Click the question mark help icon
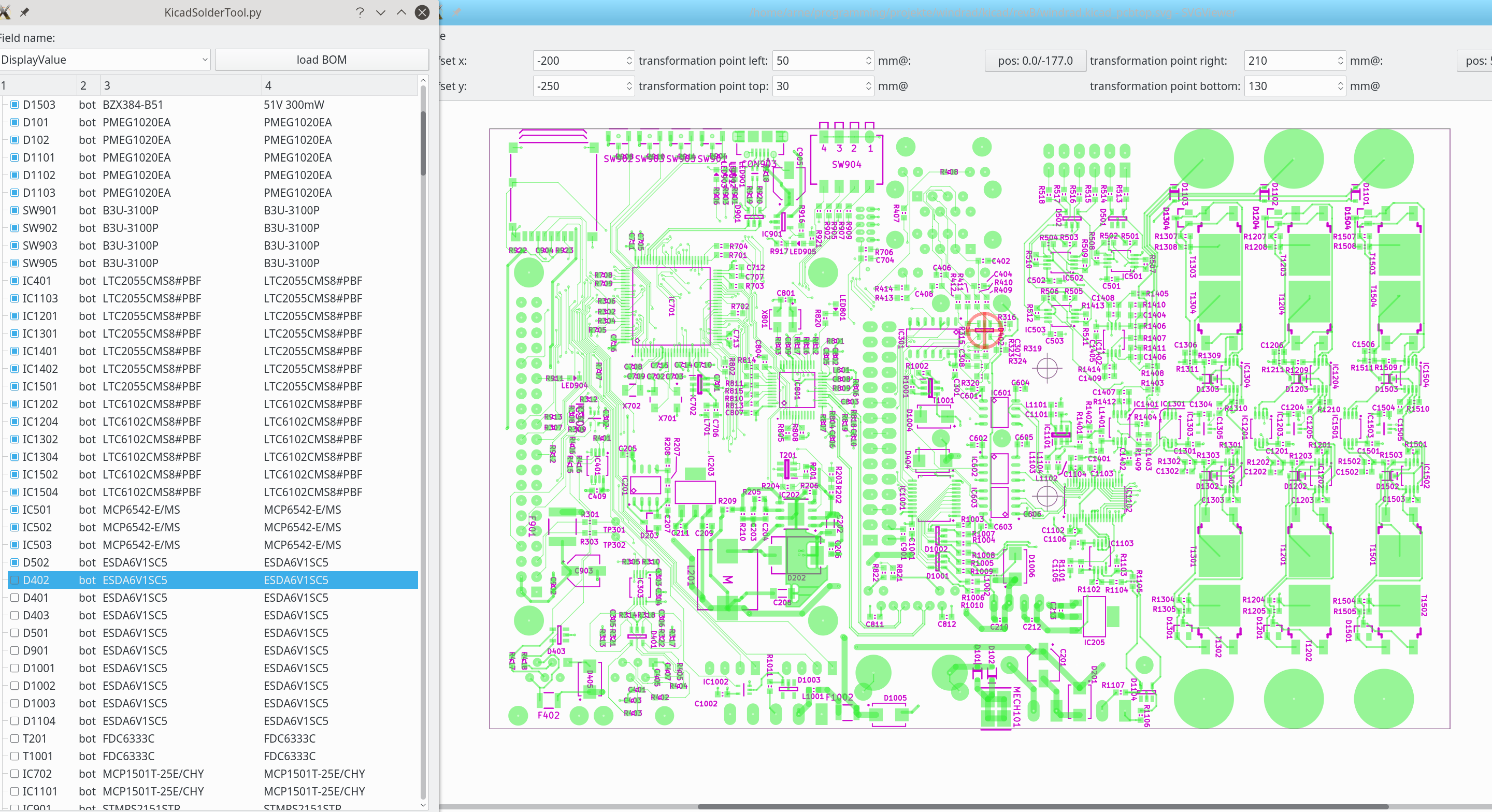 pyautogui.click(x=360, y=12)
